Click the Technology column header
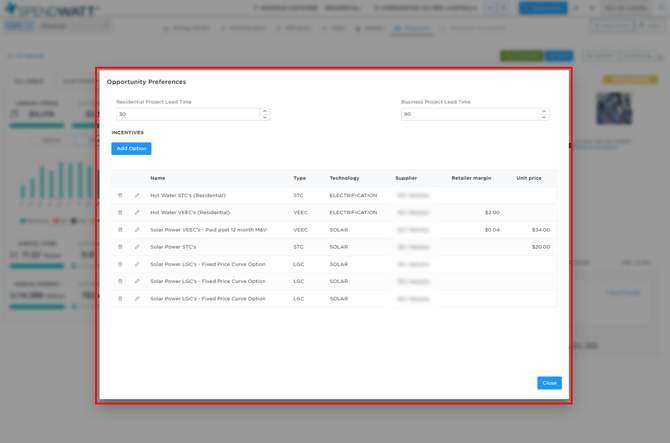 coord(344,178)
